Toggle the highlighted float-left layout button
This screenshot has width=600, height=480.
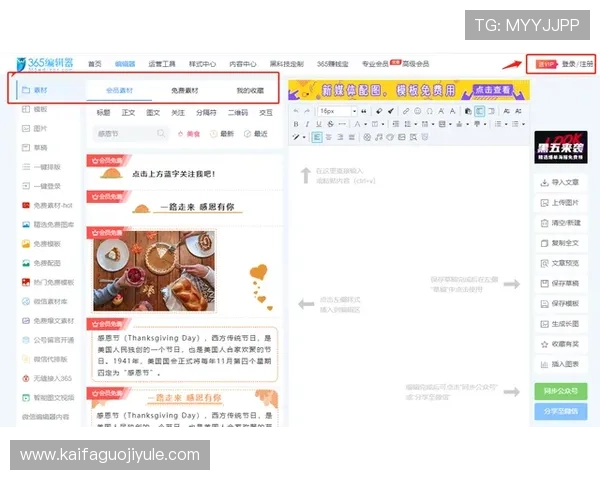click(x=479, y=111)
